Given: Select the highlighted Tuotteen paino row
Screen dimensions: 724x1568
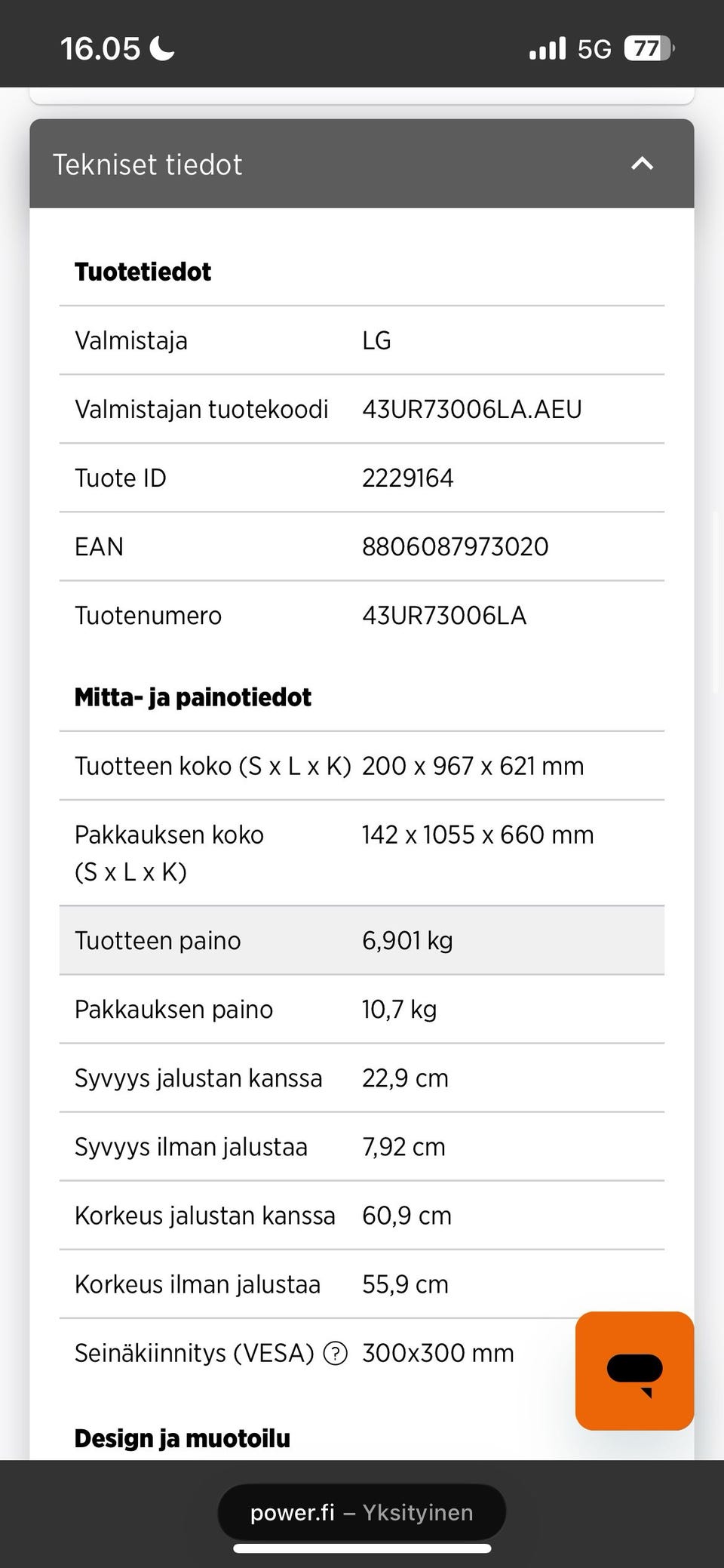Looking at the screenshot, I should coord(362,940).
